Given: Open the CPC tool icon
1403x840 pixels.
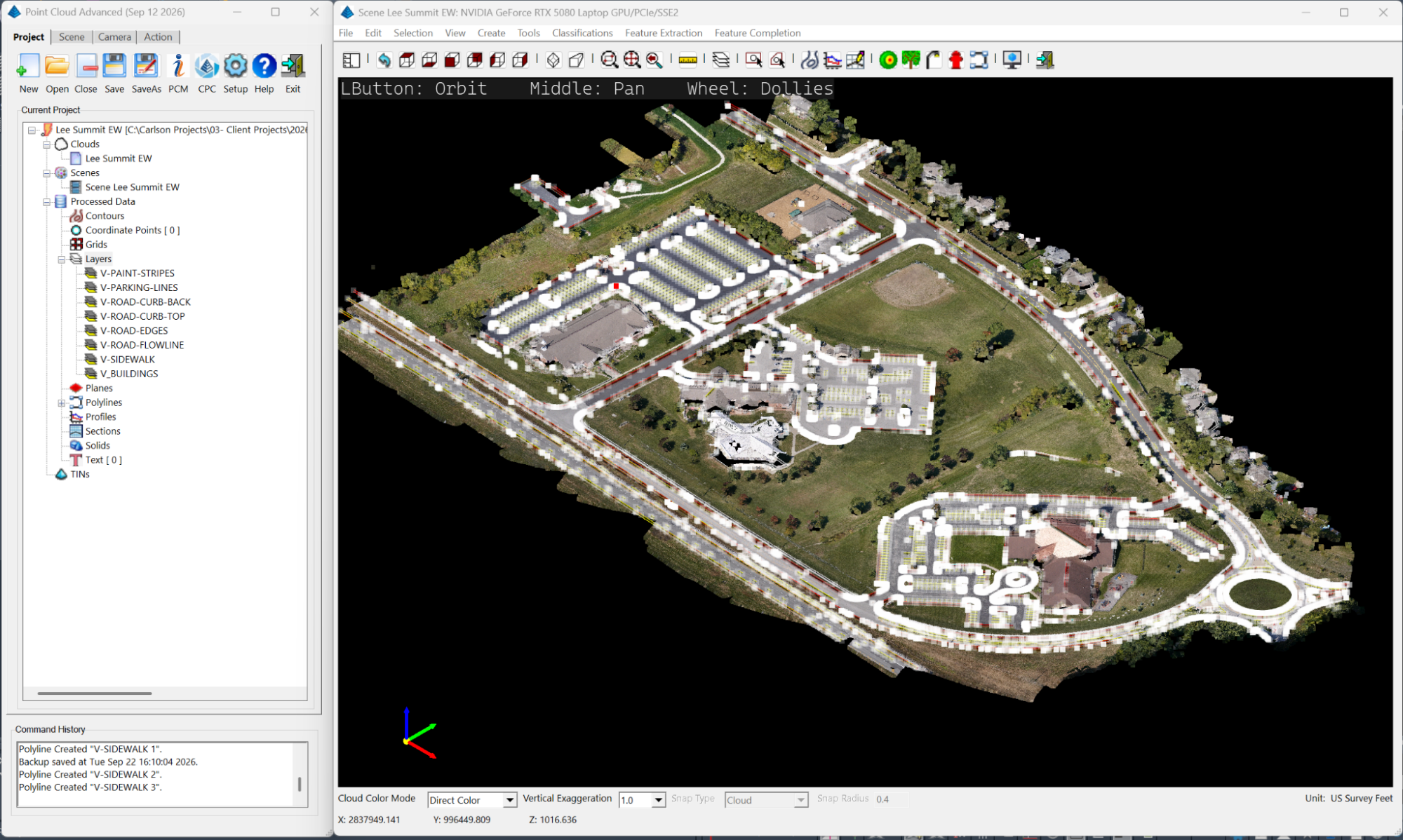Looking at the screenshot, I should (x=207, y=66).
